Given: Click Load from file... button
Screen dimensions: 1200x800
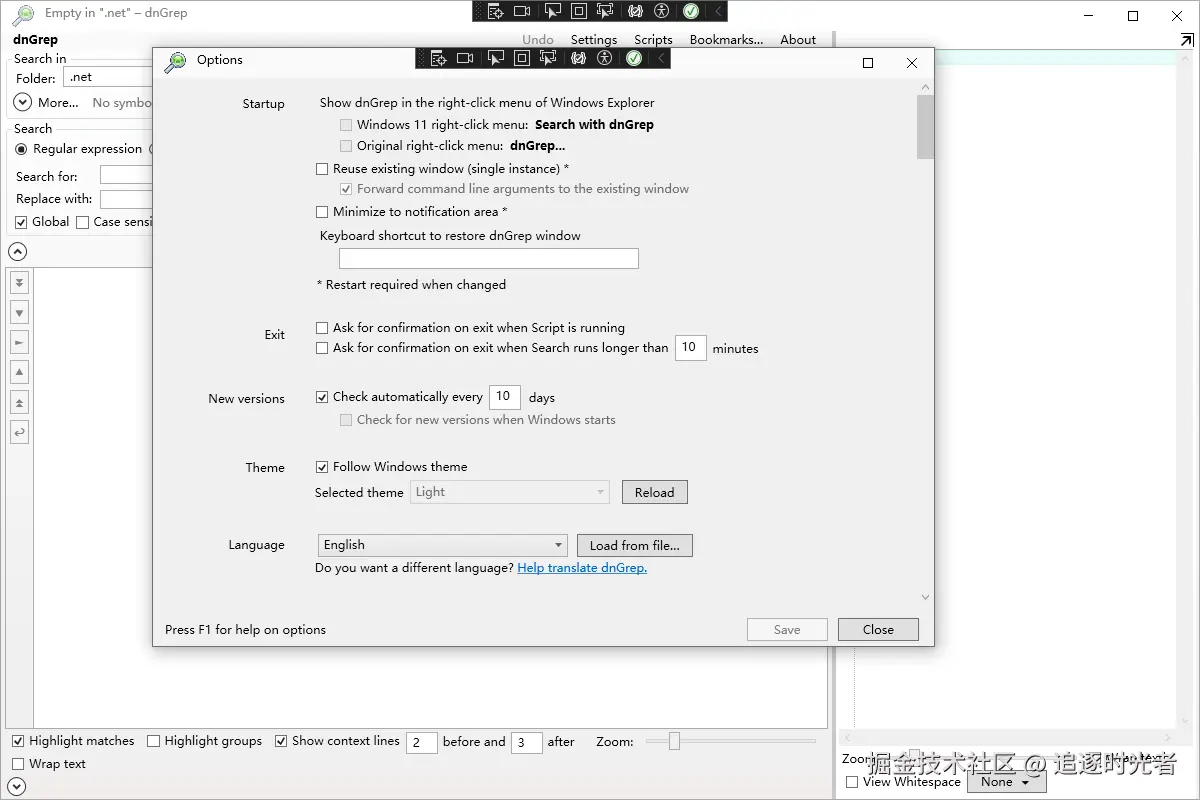Looking at the screenshot, I should [x=635, y=545].
